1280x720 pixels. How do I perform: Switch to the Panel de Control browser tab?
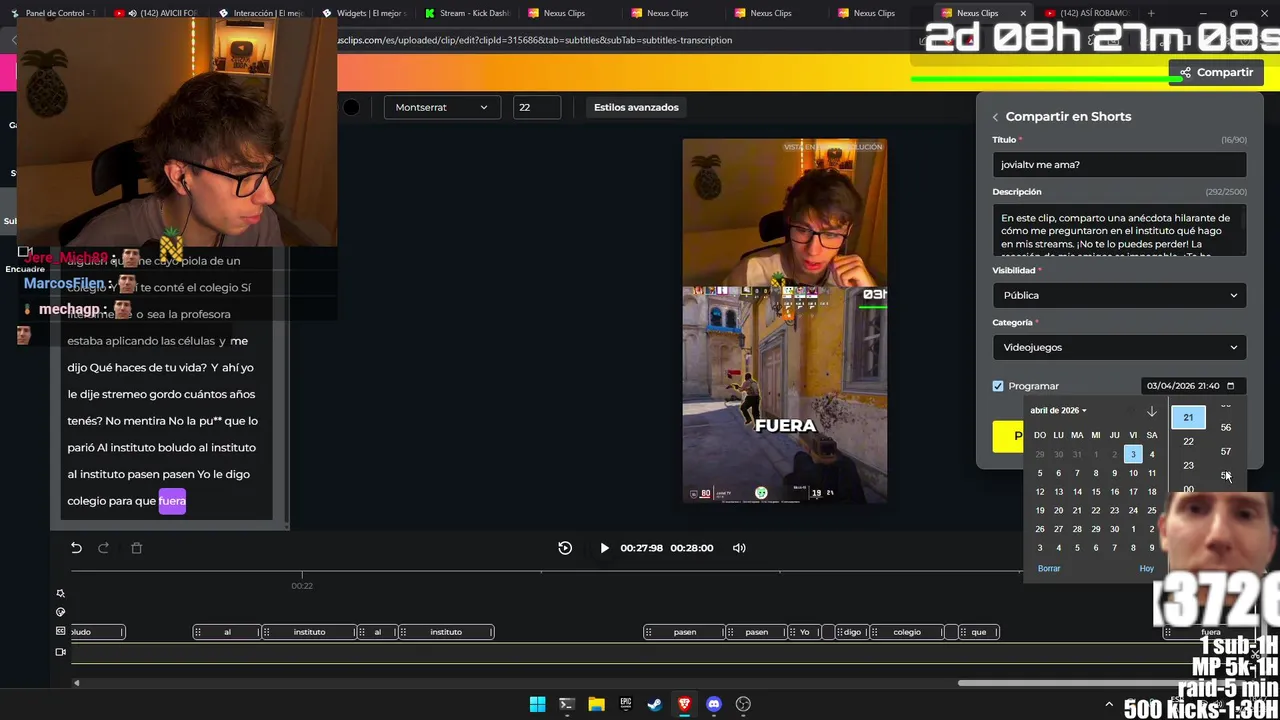click(53, 13)
